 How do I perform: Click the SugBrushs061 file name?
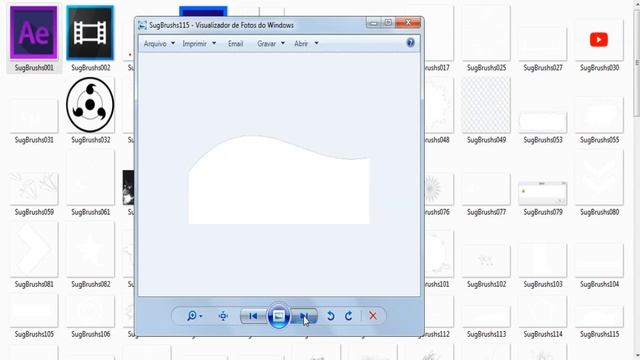click(90, 212)
